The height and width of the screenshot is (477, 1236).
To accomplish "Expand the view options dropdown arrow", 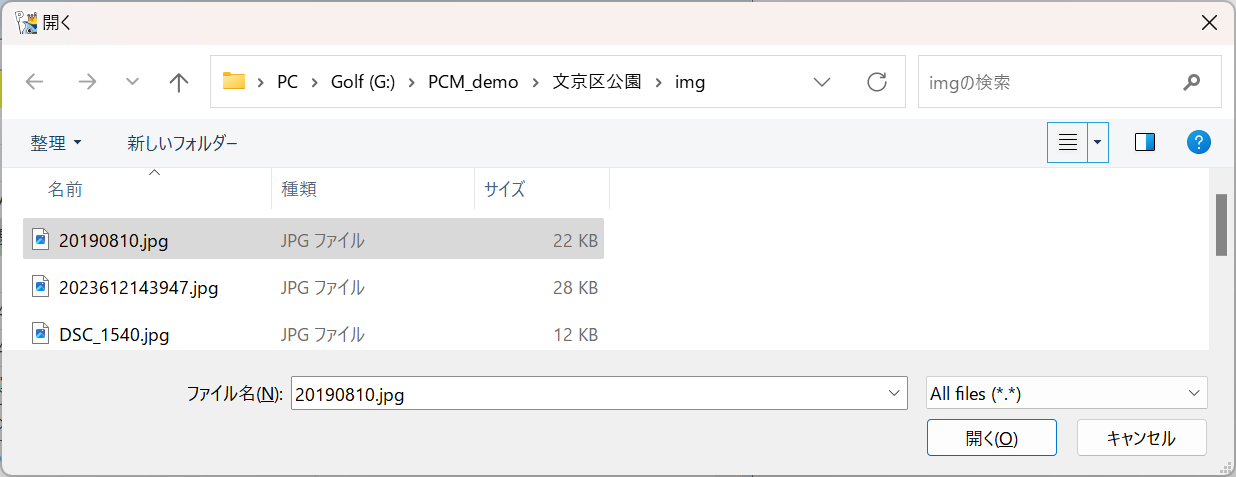I will pyautogui.click(x=1099, y=143).
